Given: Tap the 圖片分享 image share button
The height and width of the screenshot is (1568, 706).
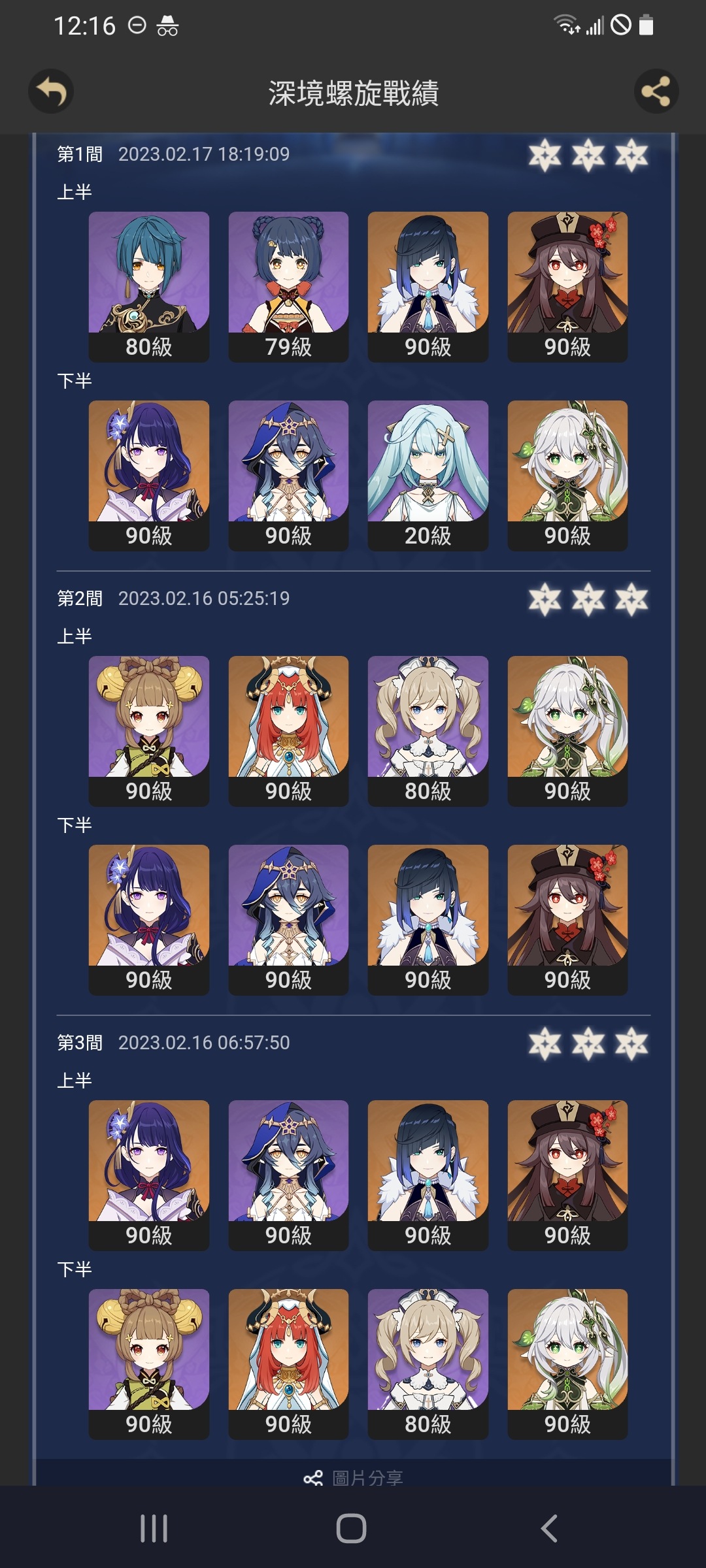Looking at the screenshot, I should click(354, 1477).
